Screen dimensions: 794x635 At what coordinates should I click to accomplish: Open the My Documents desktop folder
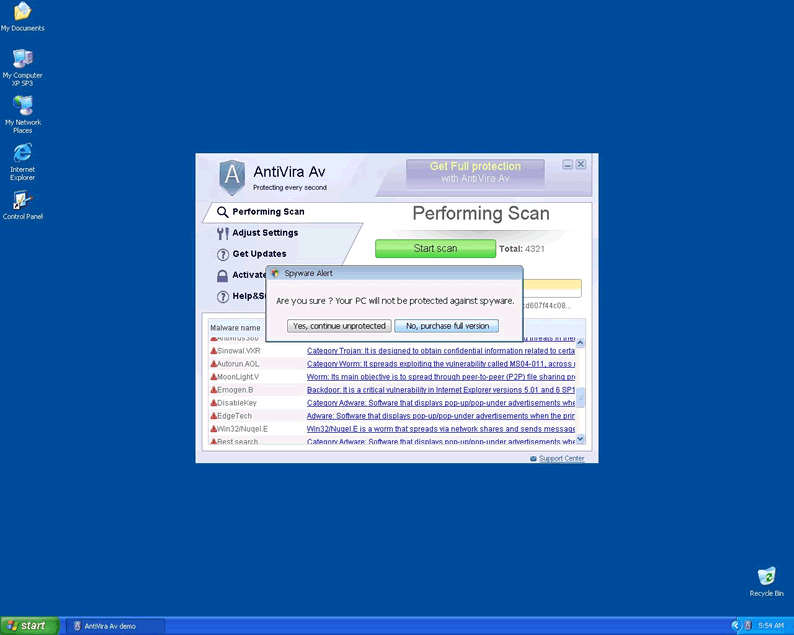coord(22,12)
